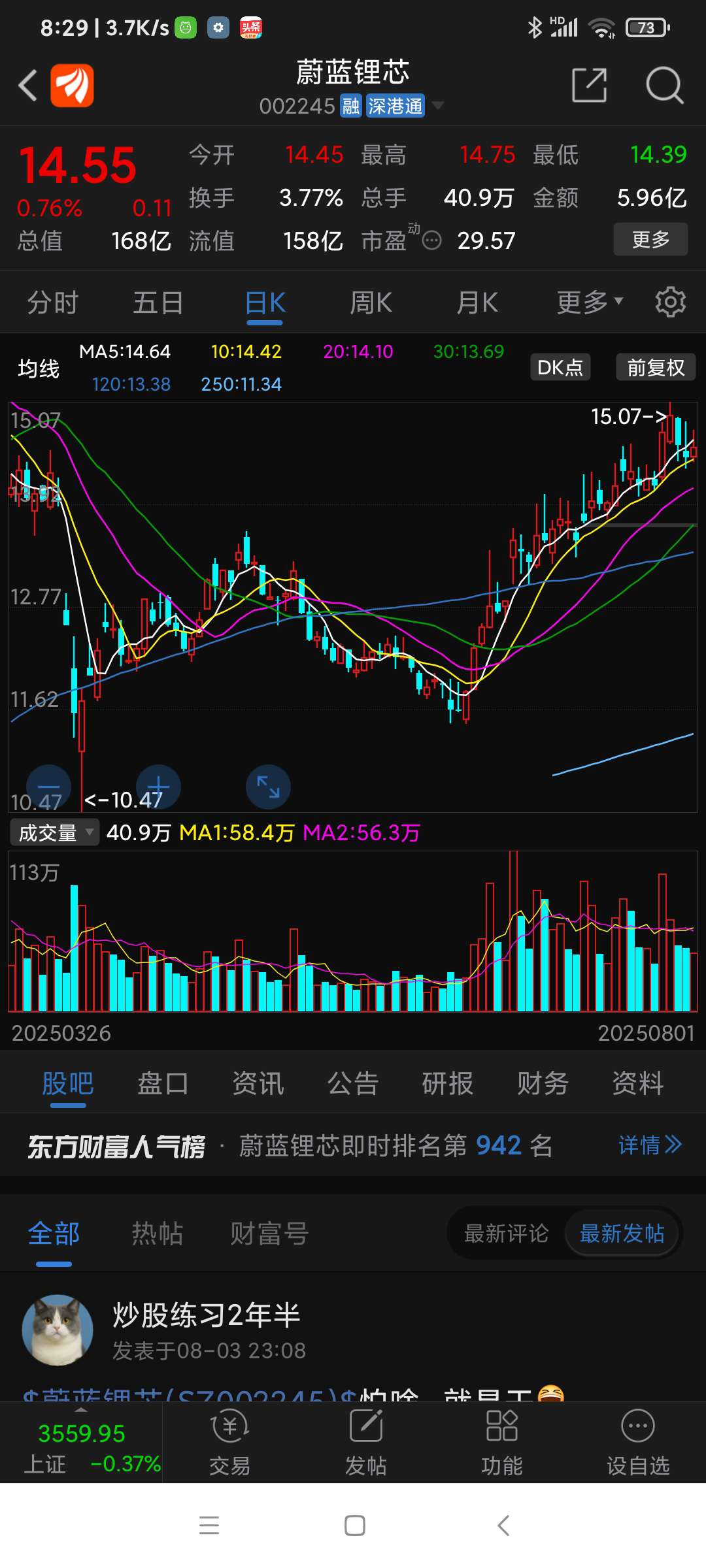This screenshot has width=706, height=1568.
Task: Select the 周K chart tab
Action: 371,302
